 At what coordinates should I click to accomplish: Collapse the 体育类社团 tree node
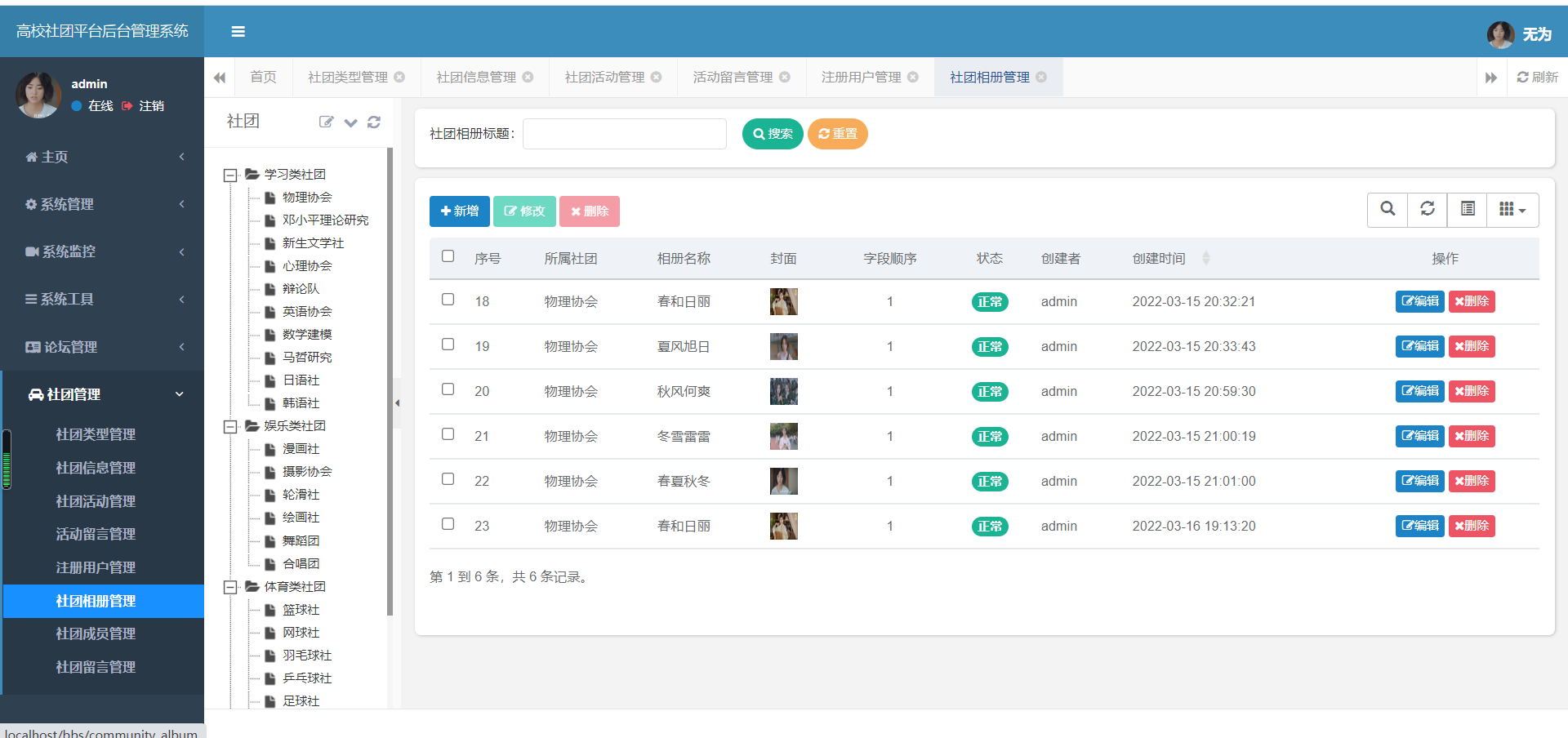point(230,587)
